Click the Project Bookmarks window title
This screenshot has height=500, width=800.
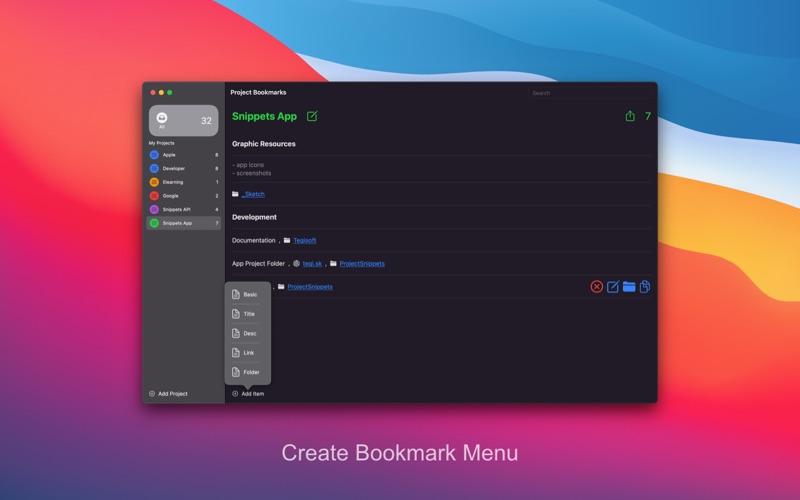coord(258,92)
